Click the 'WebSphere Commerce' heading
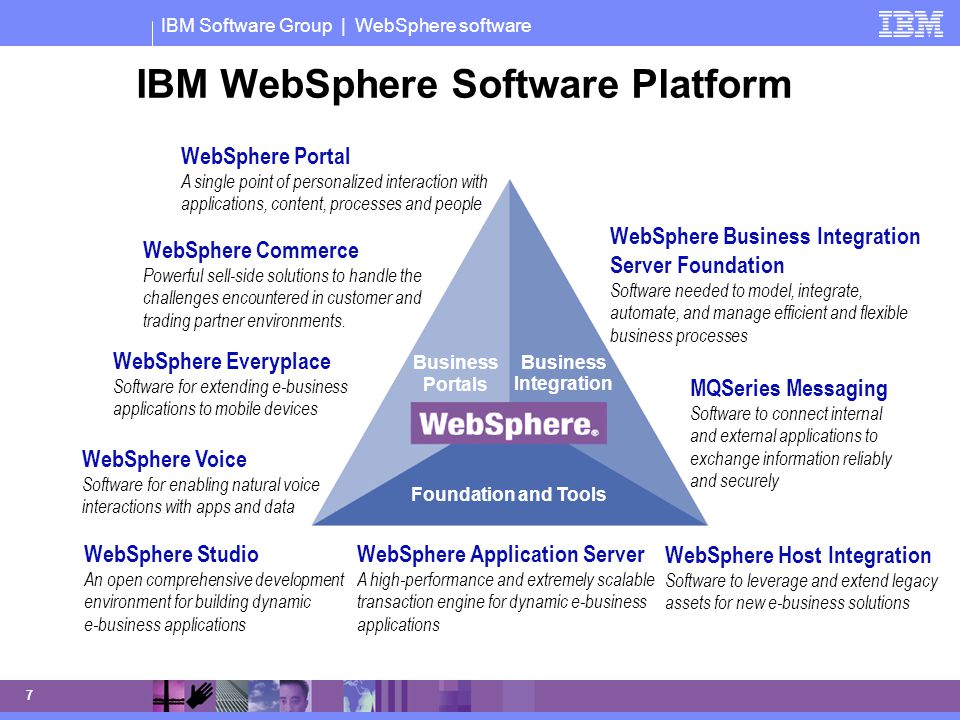 click(250, 250)
